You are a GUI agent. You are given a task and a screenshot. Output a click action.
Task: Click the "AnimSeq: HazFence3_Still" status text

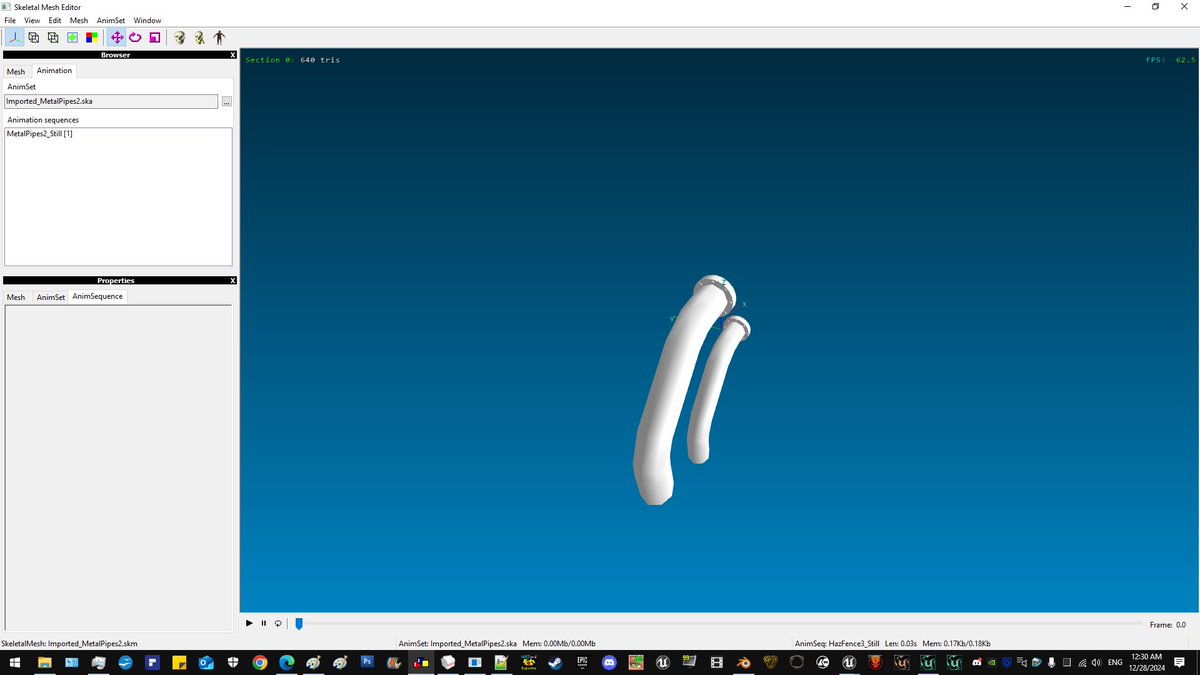[837, 643]
